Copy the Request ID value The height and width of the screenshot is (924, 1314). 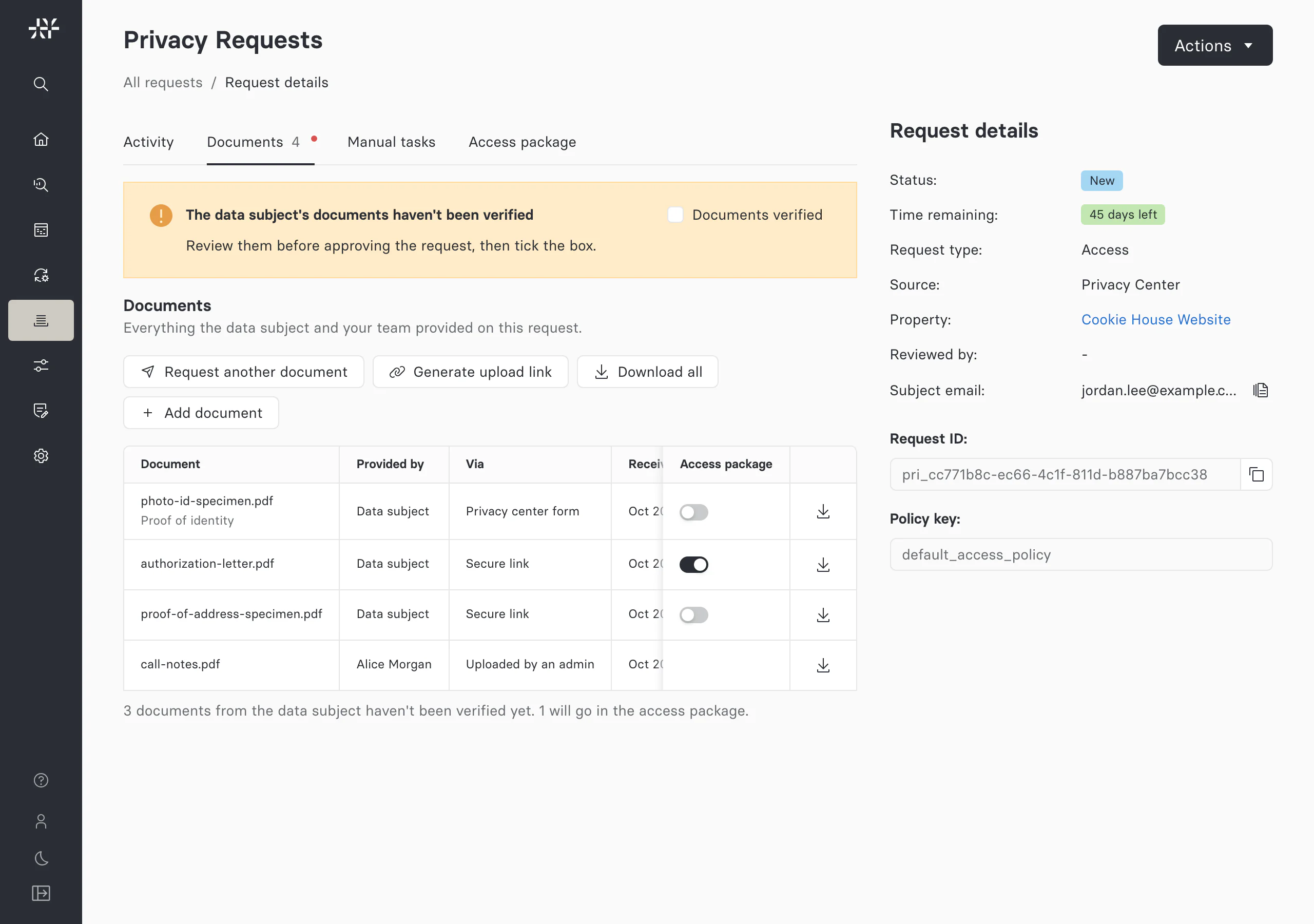(1256, 475)
